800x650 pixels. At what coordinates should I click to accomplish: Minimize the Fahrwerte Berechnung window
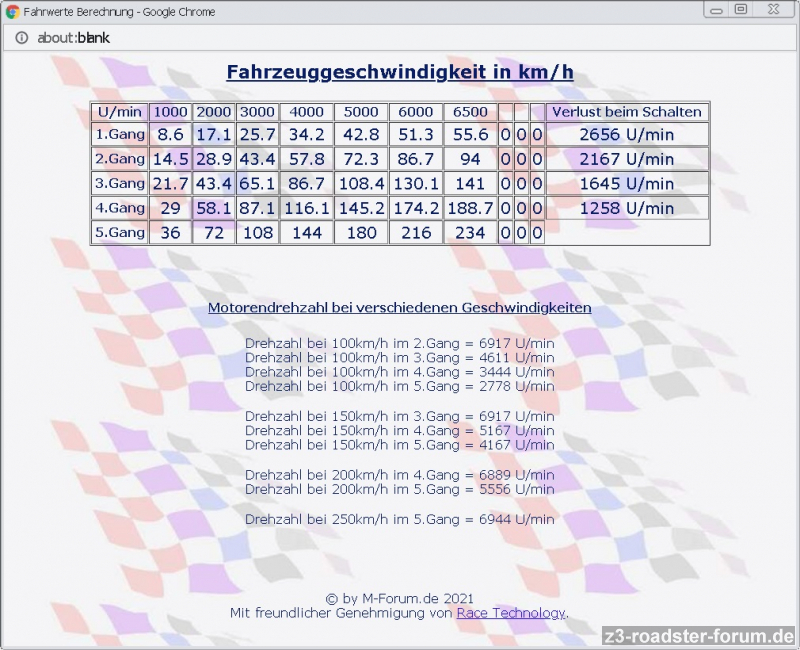(x=717, y=9)
